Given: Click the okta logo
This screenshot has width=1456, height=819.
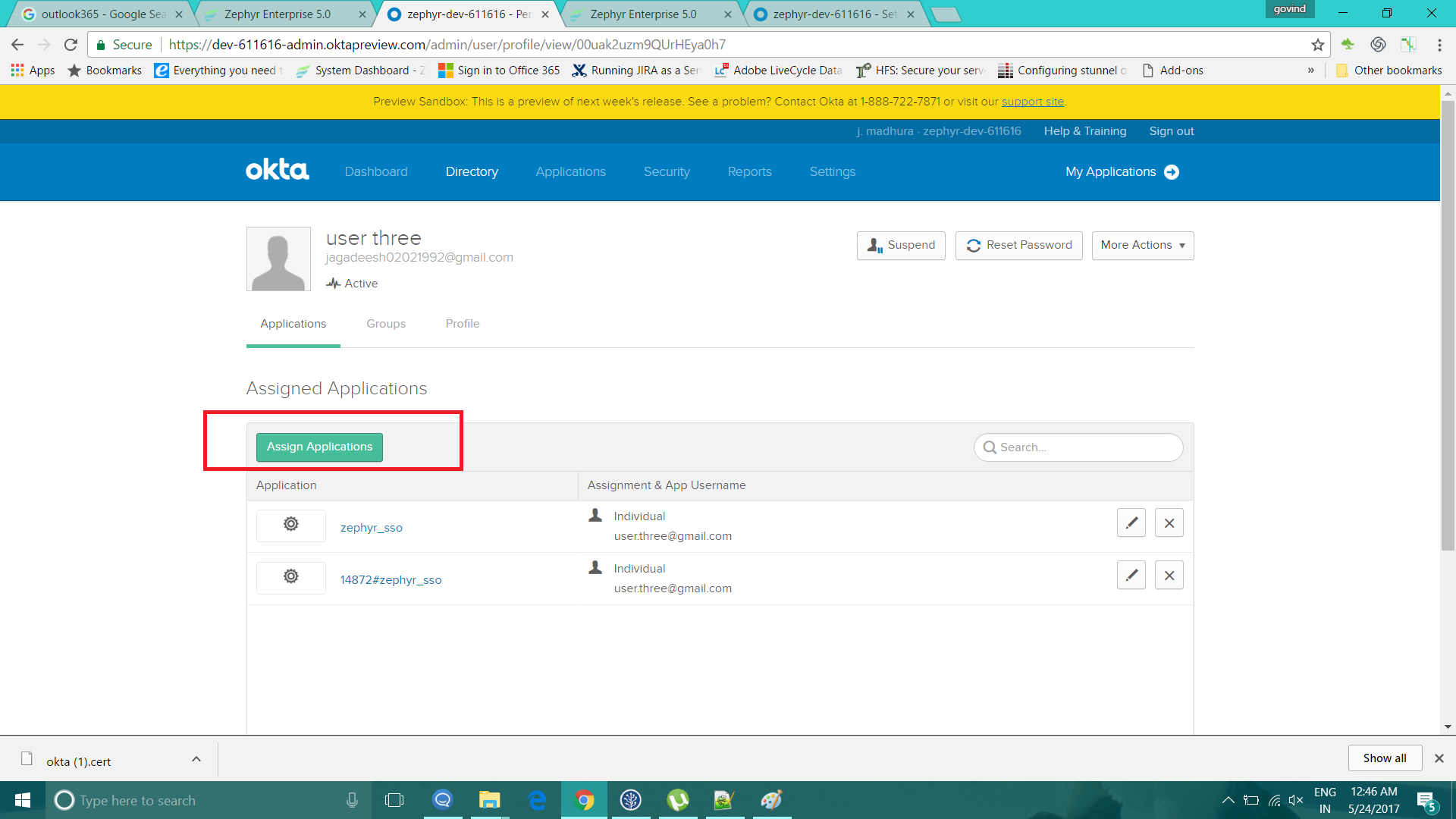Looking at the screenshot, I should click(278, 171).
